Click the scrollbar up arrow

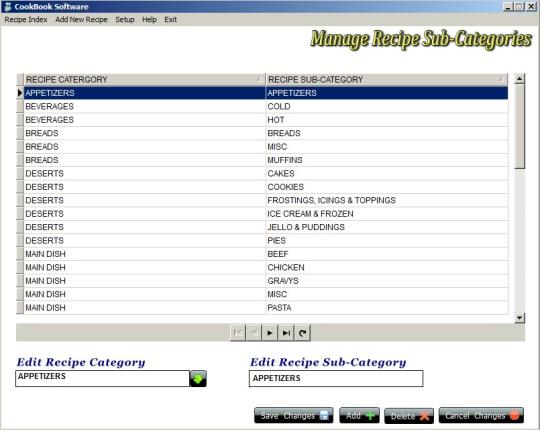(x=519, y=79)
